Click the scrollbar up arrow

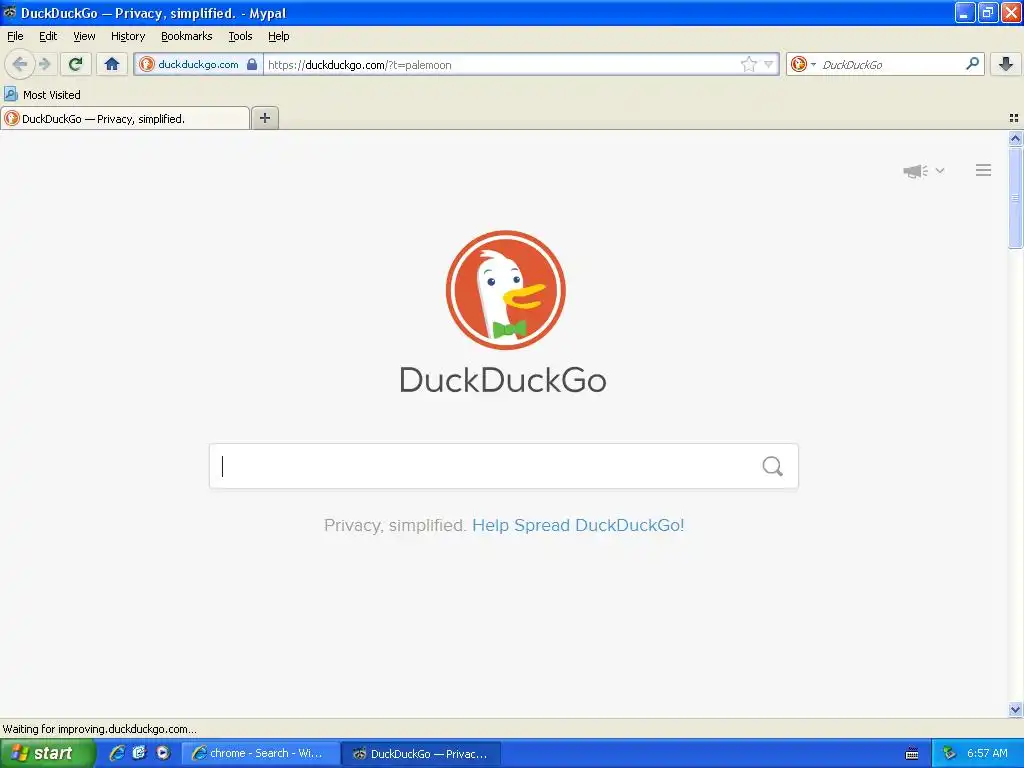(1015, 138)
